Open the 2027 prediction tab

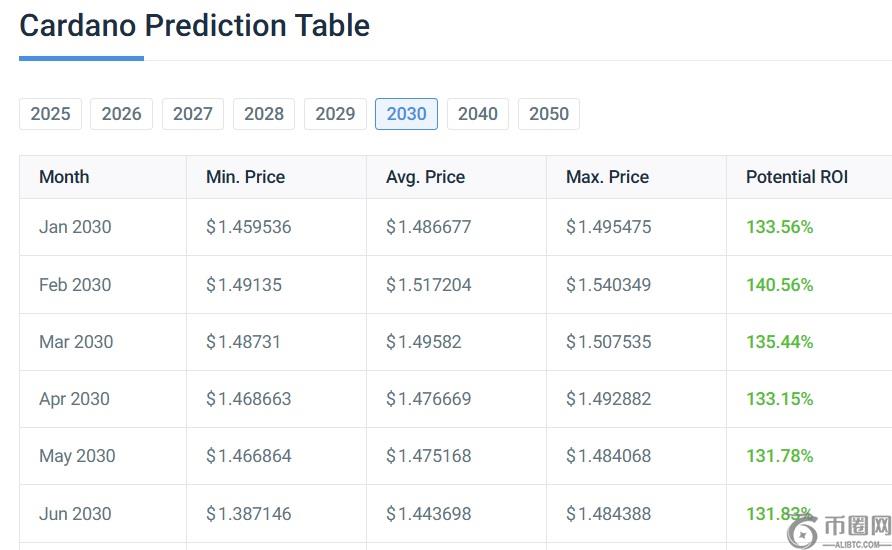click(x=193, y=114)
